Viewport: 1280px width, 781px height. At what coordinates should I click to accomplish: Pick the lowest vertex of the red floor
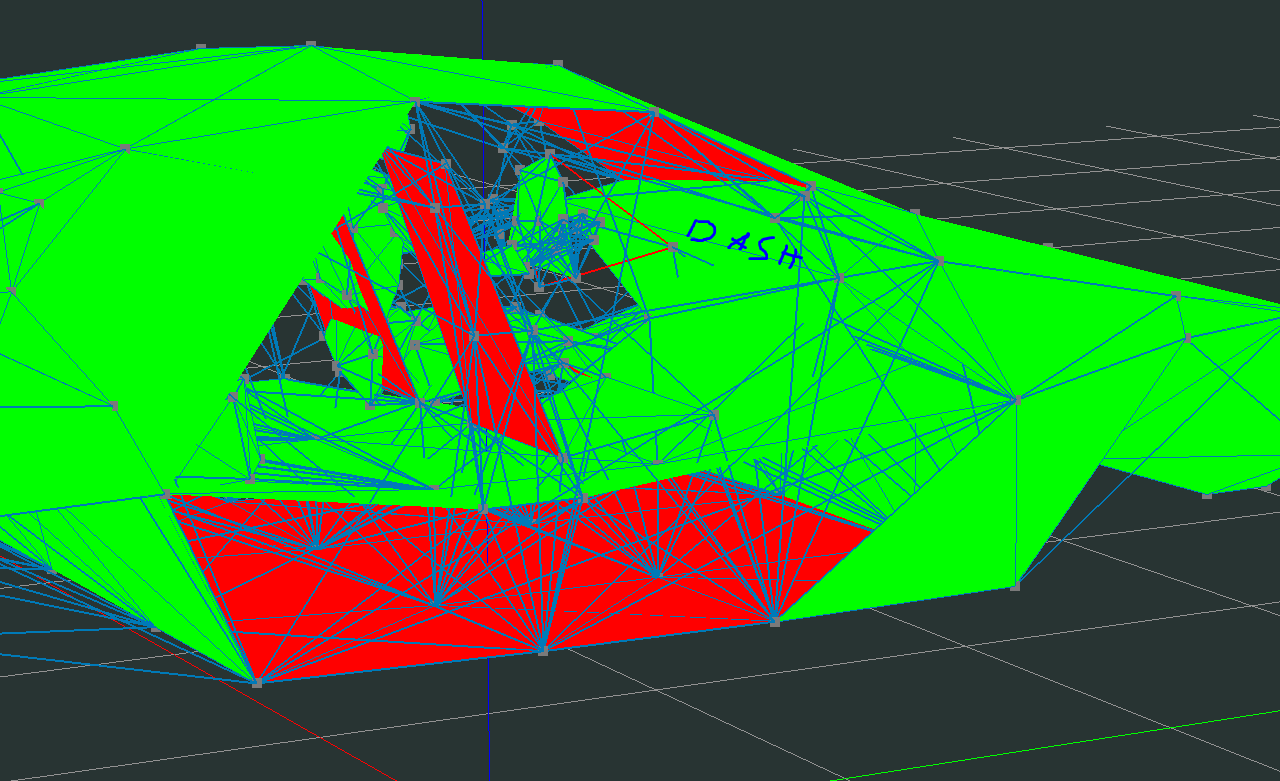257,683
